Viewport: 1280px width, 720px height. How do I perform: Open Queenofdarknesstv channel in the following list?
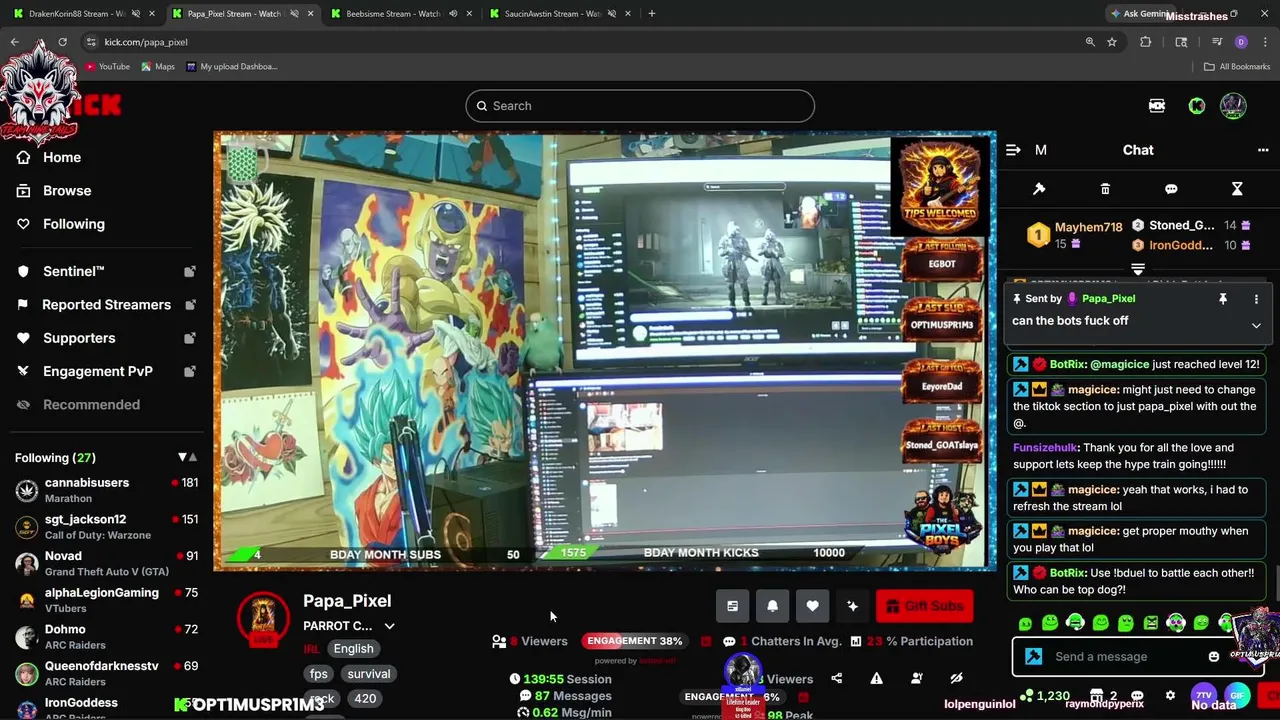[x=106, y=674]
